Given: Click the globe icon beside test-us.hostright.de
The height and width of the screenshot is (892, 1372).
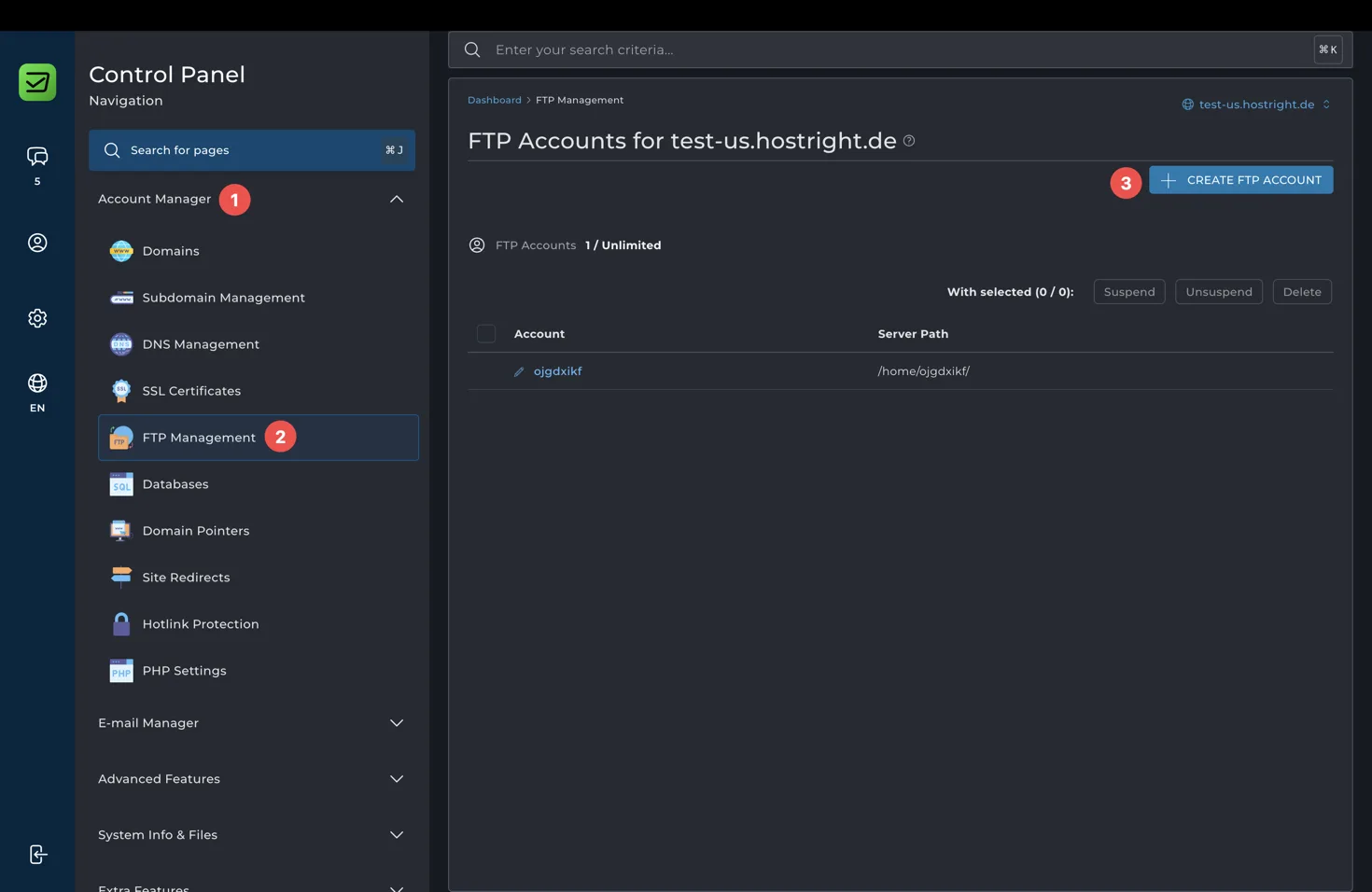Looking at the screenshot, I should click(x=1188, y=105).
